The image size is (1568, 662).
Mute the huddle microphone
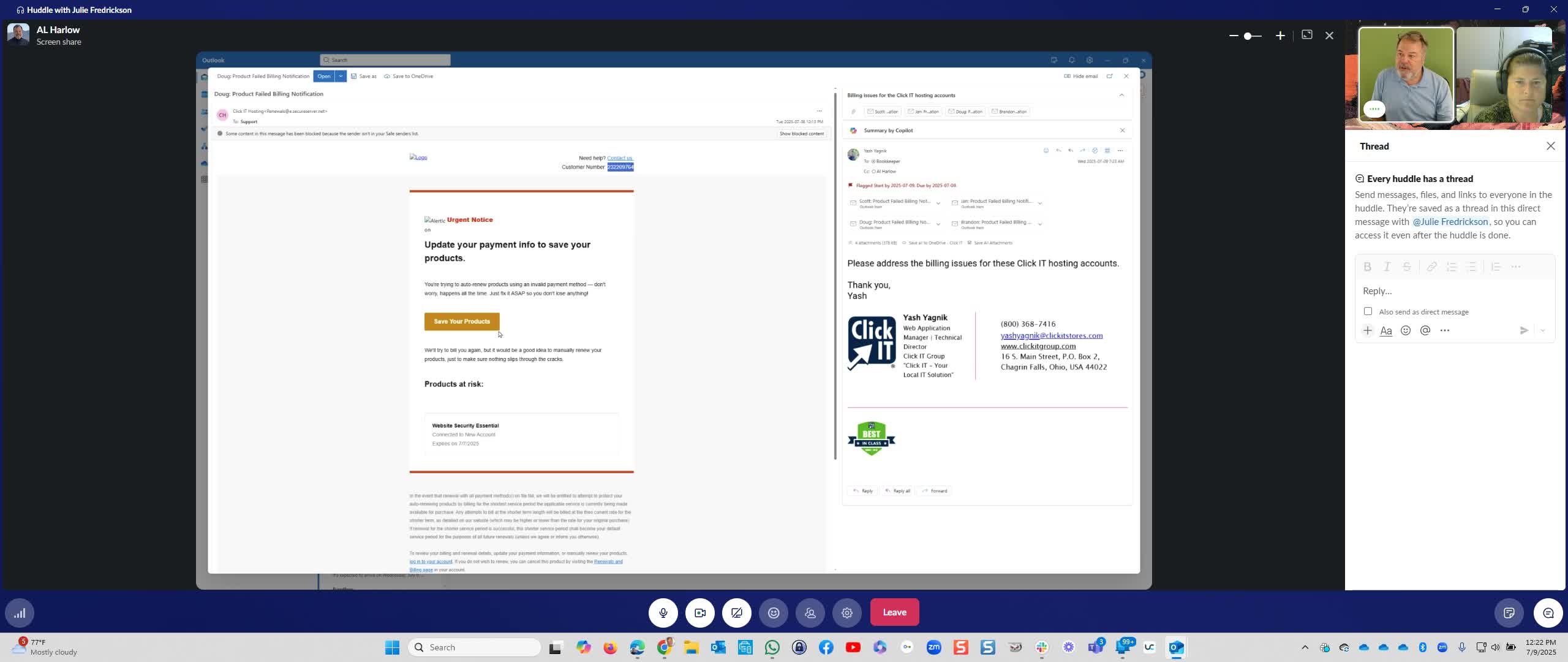coord(663,612)
